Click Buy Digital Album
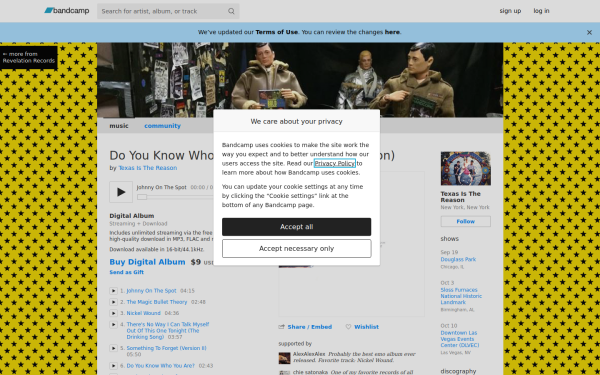This screenshot has width=600, height=375. click(147, 262)
